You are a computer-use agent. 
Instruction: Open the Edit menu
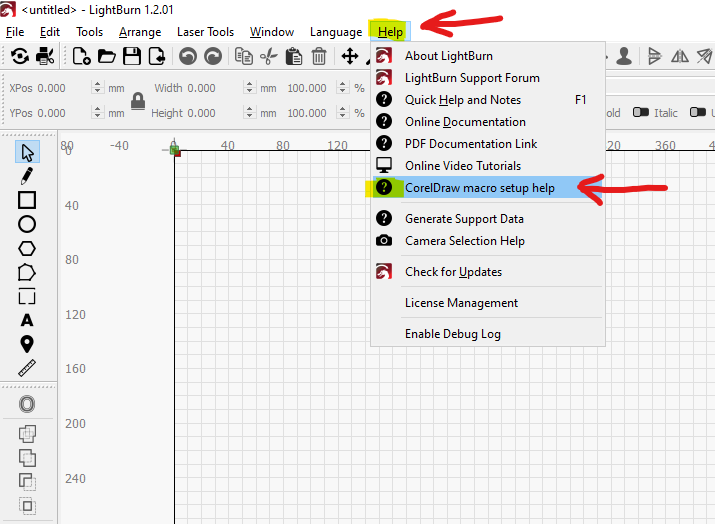pos(50,32)
